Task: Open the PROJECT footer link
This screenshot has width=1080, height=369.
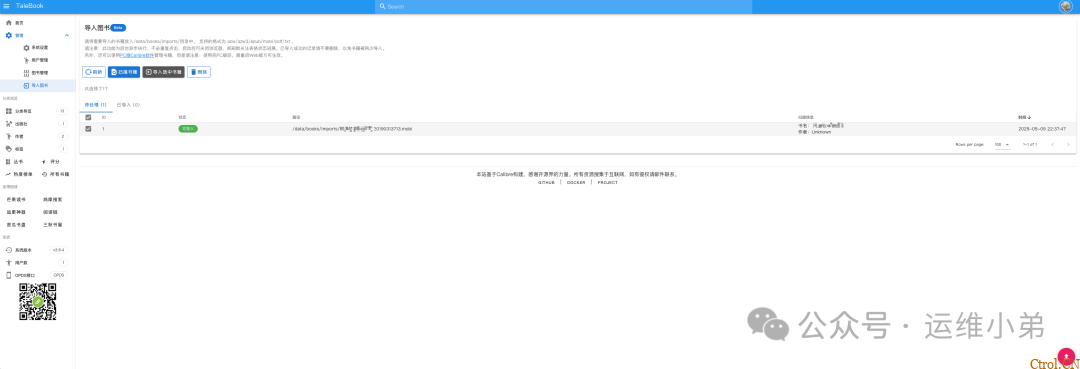Action: [608, 183]
